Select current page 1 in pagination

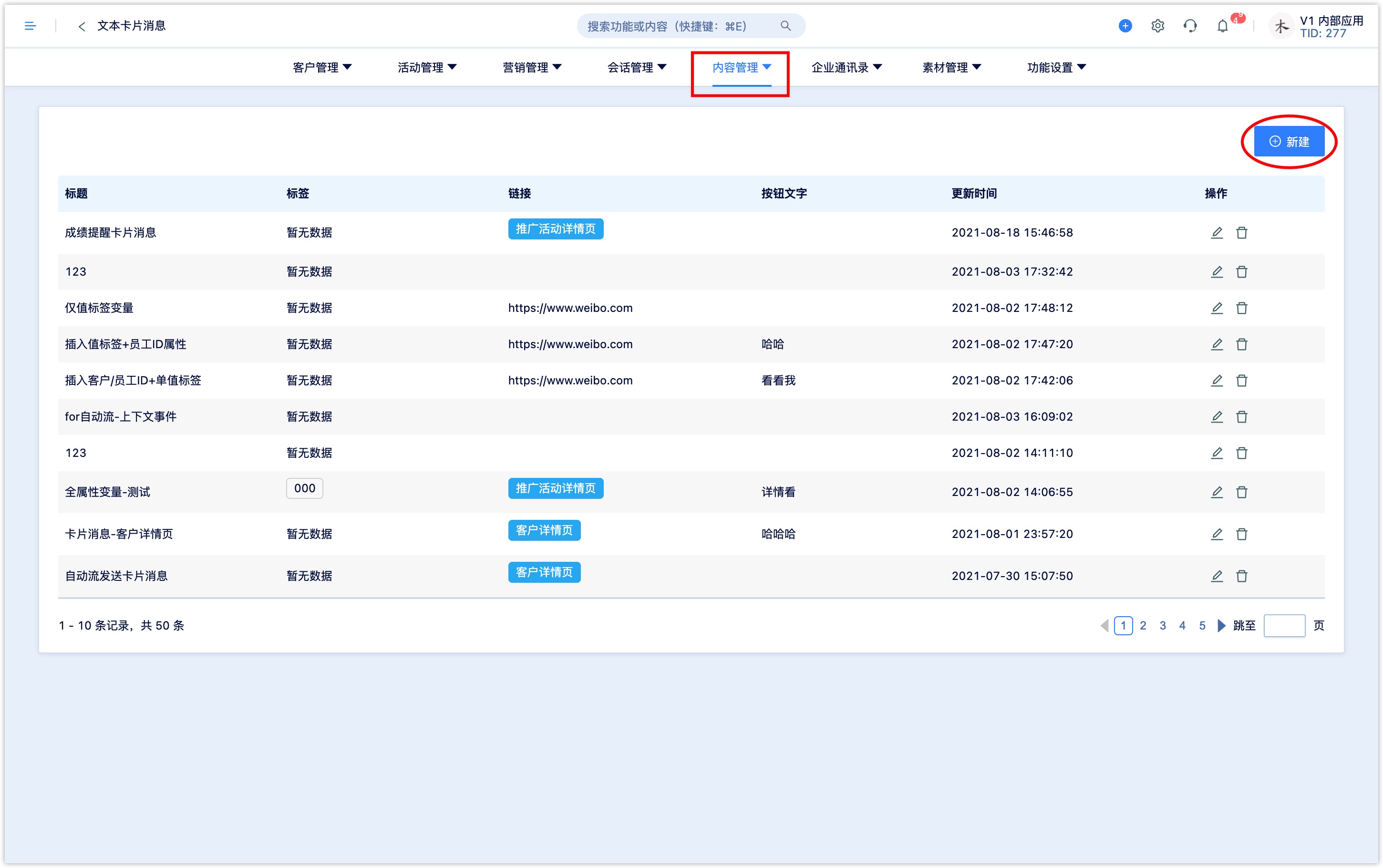1123,625
